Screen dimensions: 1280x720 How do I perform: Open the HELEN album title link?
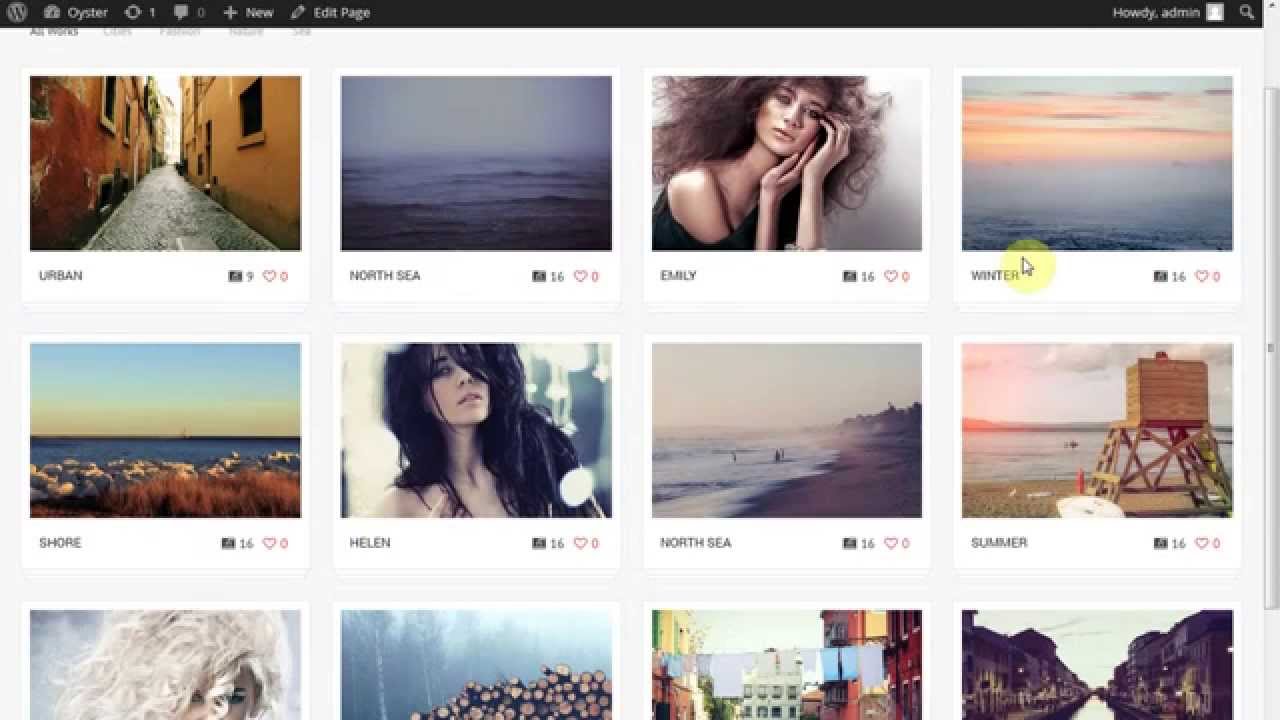coord(370,542)
